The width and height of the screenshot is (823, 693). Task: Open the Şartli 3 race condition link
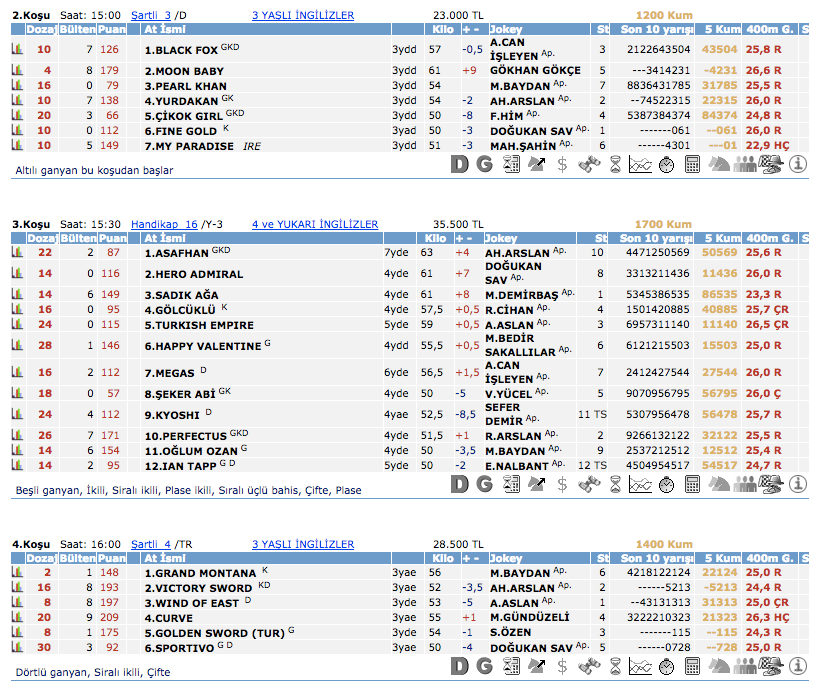[151, 16]
